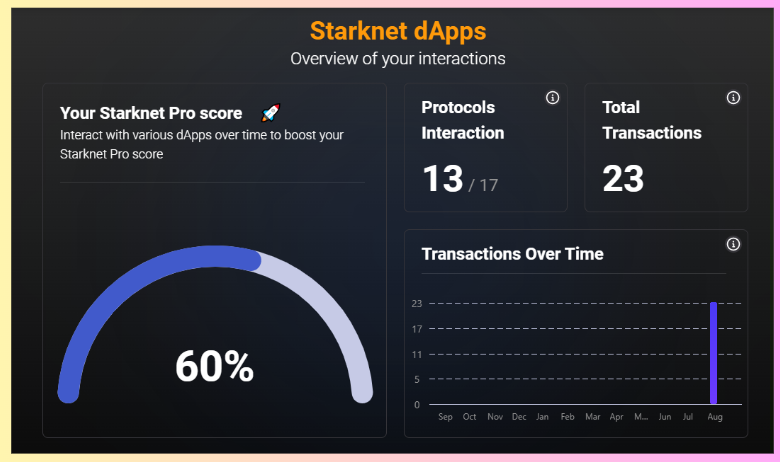Click the 60% score value in gauge
780x462 pixels.
pos(214,367)
